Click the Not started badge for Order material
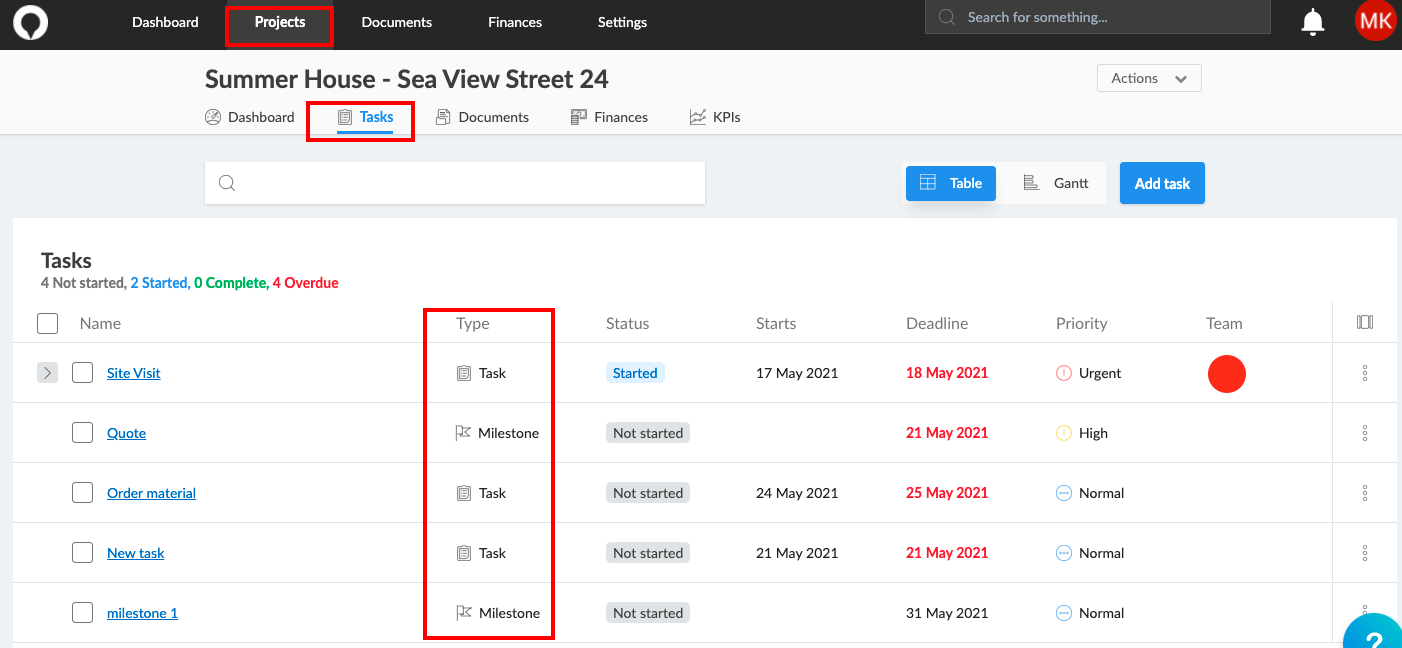The image size is (1402, 648). 648,493
